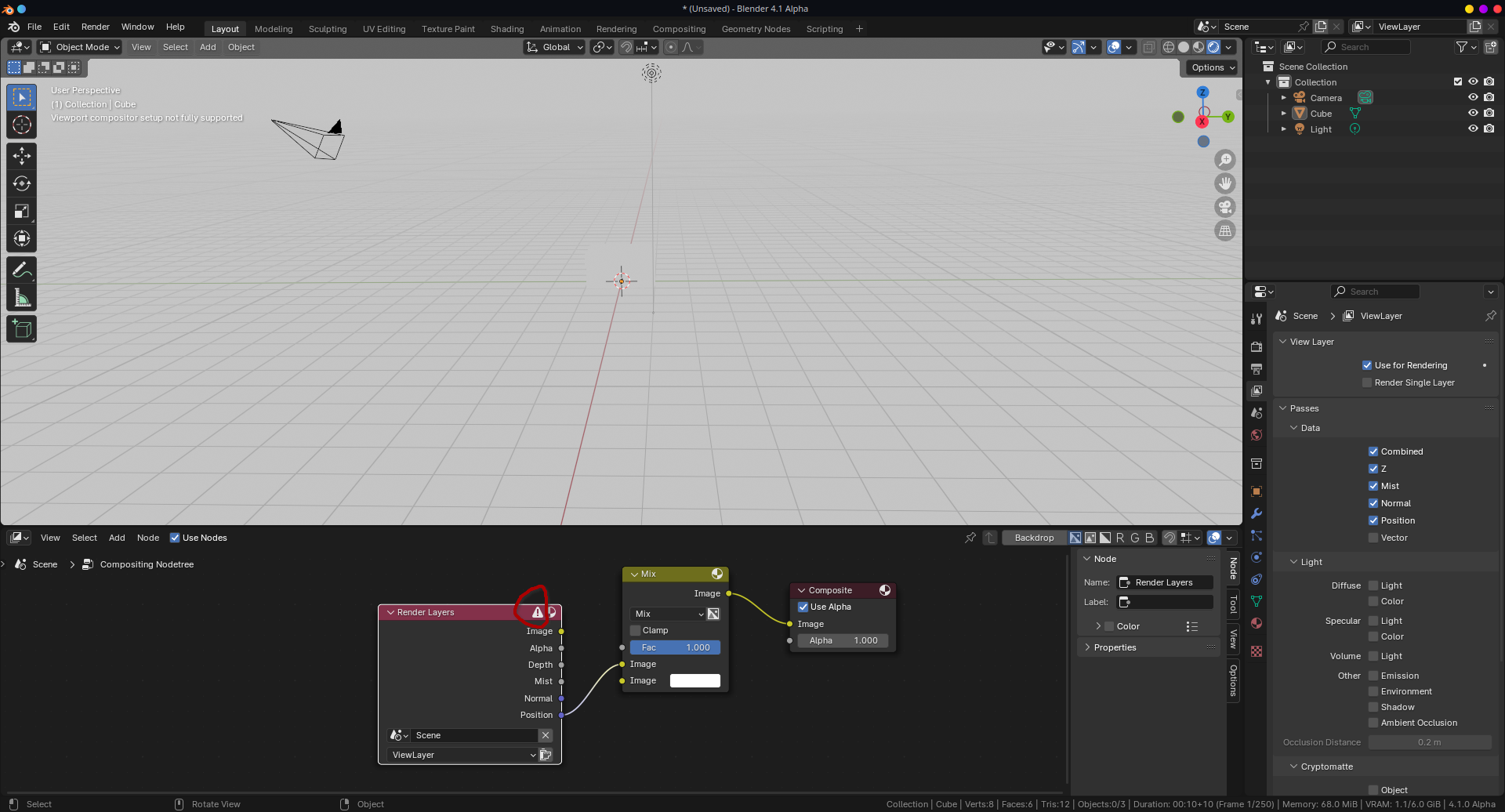
Task: Select the Add Cube tool
Action: 22,329
